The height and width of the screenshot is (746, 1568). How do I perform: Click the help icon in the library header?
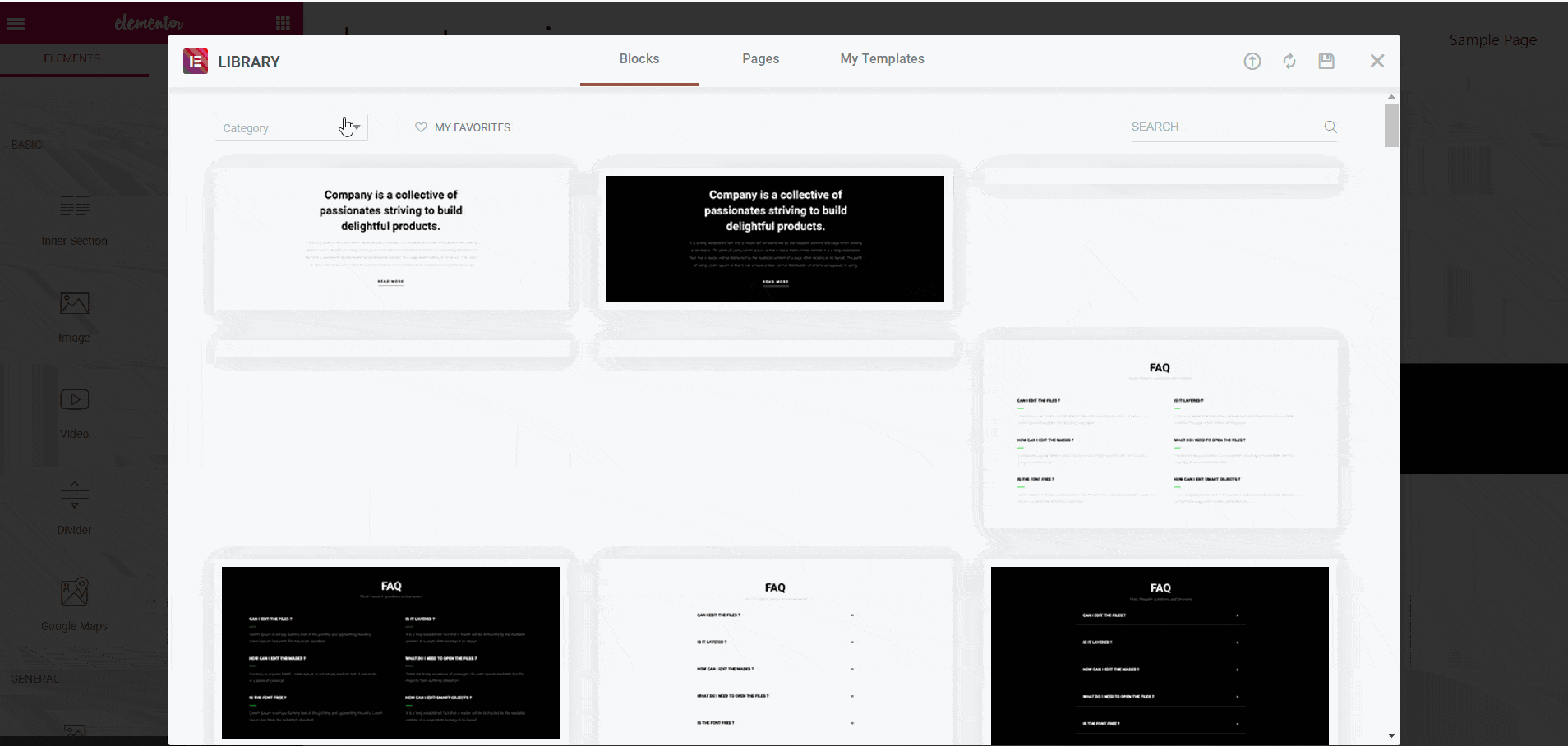pyautogui.click(x=1251, y=61)
